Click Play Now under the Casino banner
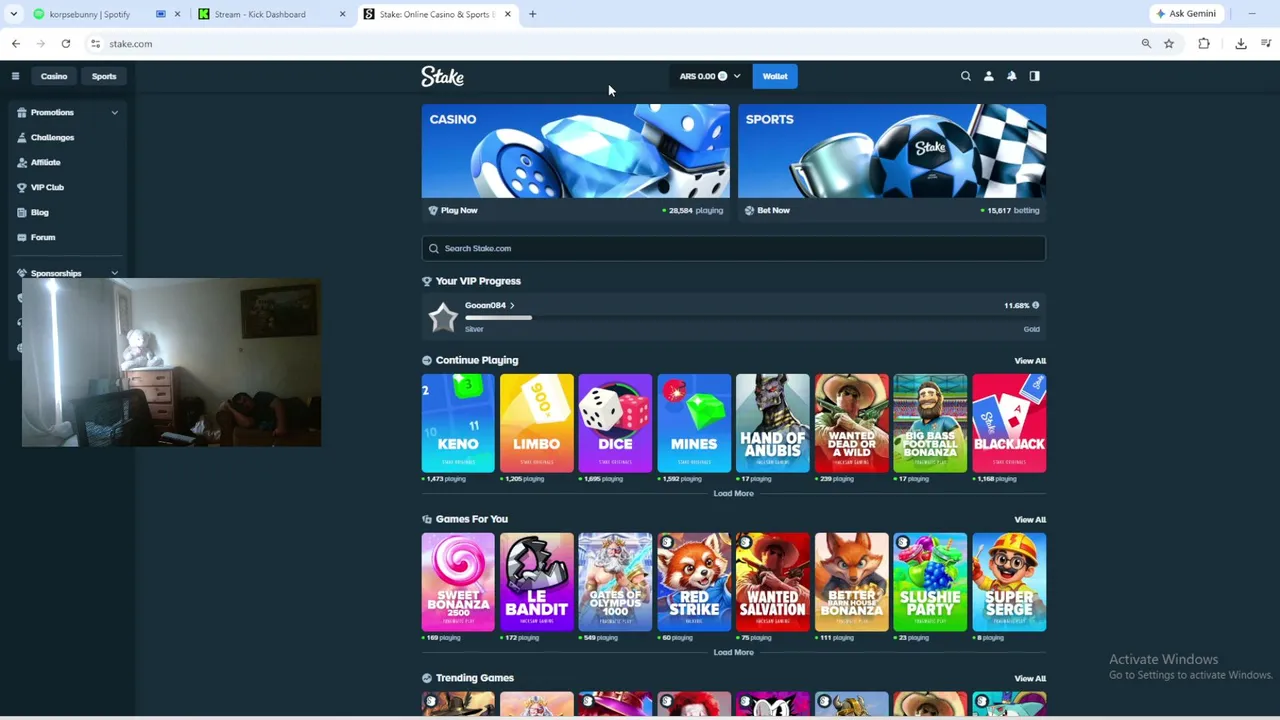The width and height of the screenshot is (1280, 720). 459,210
